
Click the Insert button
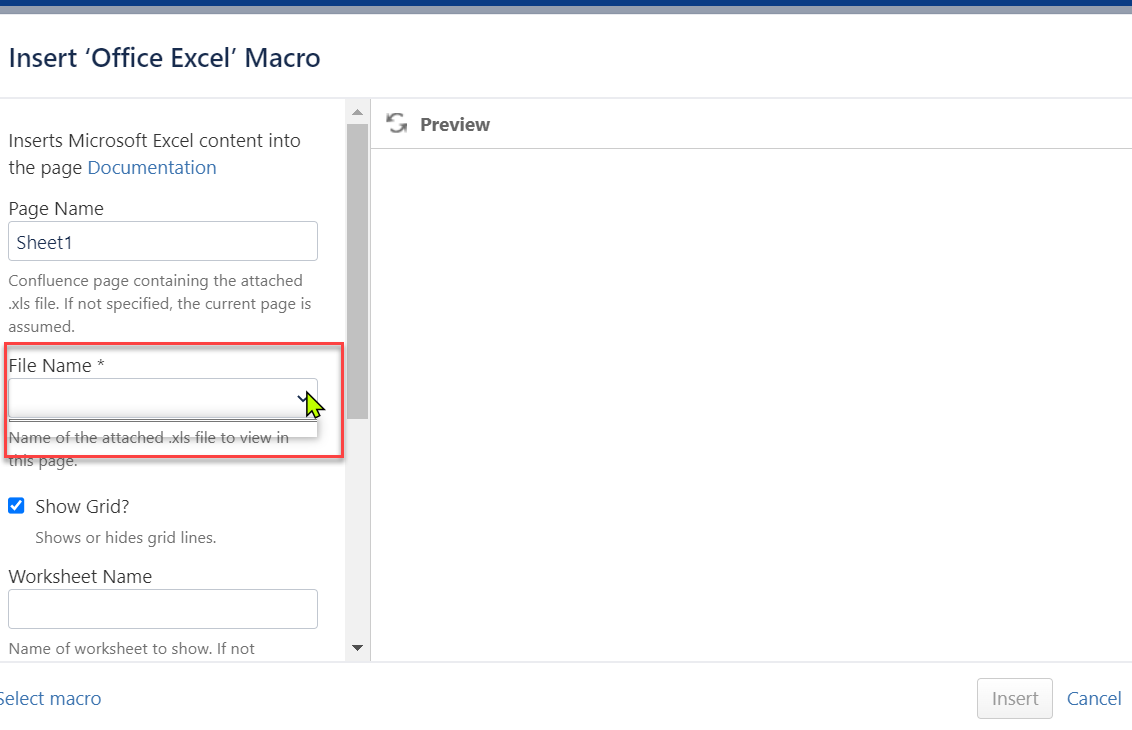pos(1014,698)
